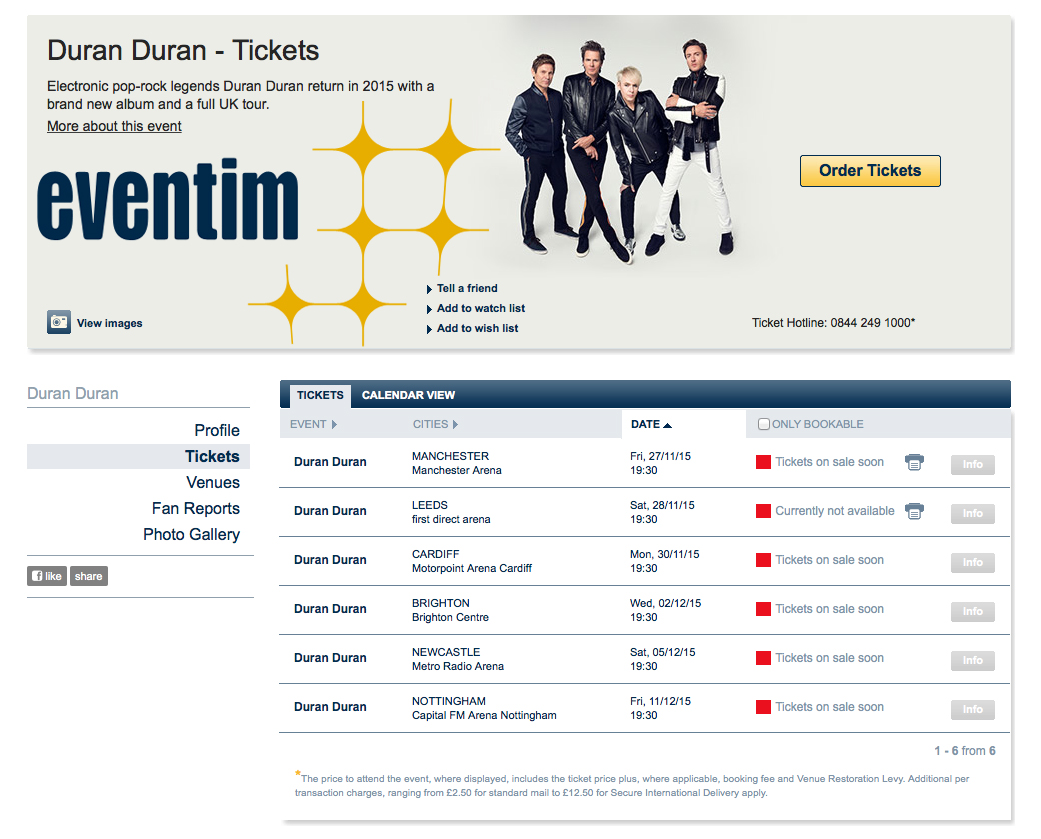Toggle the Only Bookable checkbox
The width and height of the screenshot is (1041, 839).
764,424
